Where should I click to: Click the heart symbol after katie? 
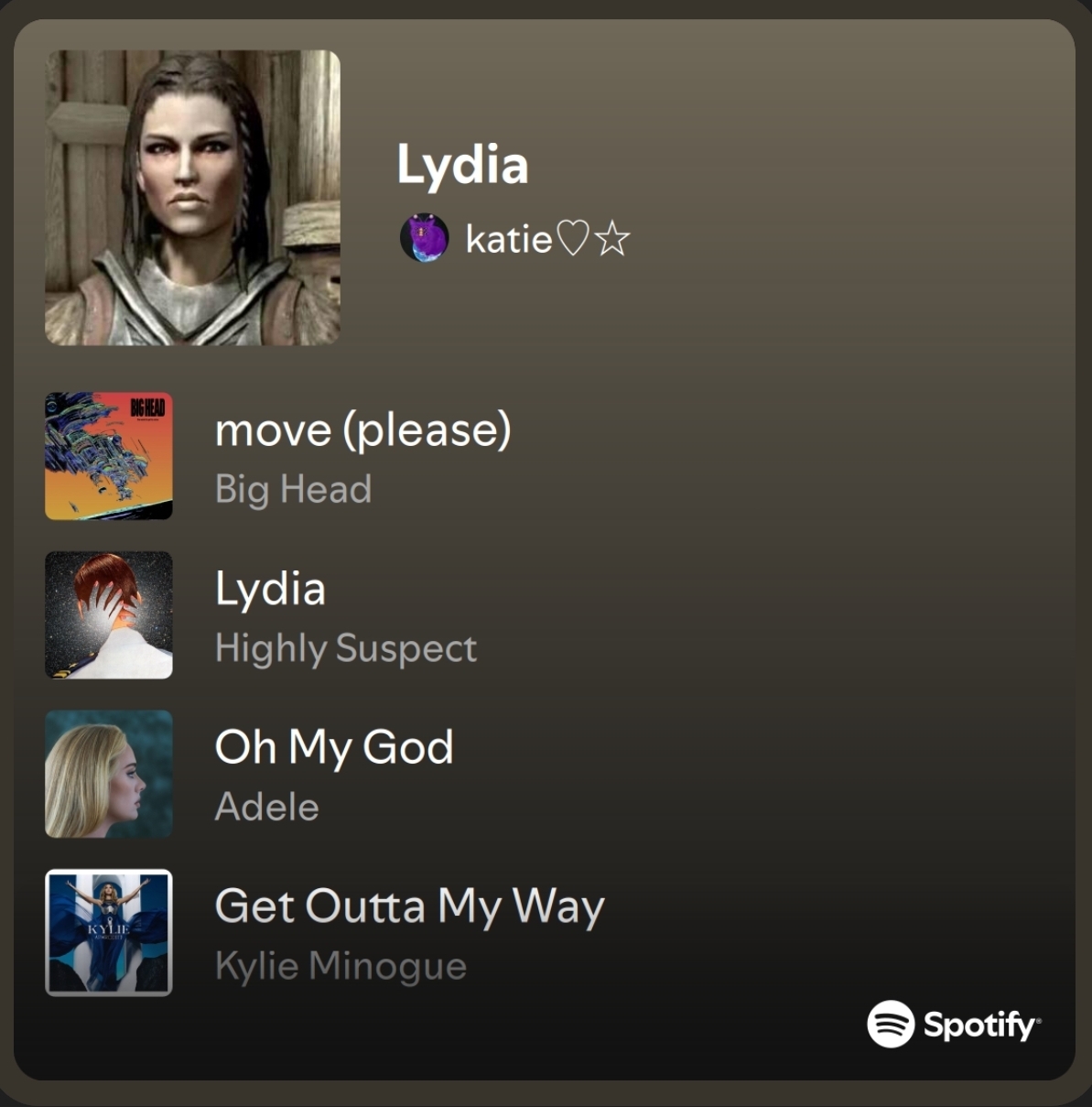pyautogui.click(x=573, y=239)
